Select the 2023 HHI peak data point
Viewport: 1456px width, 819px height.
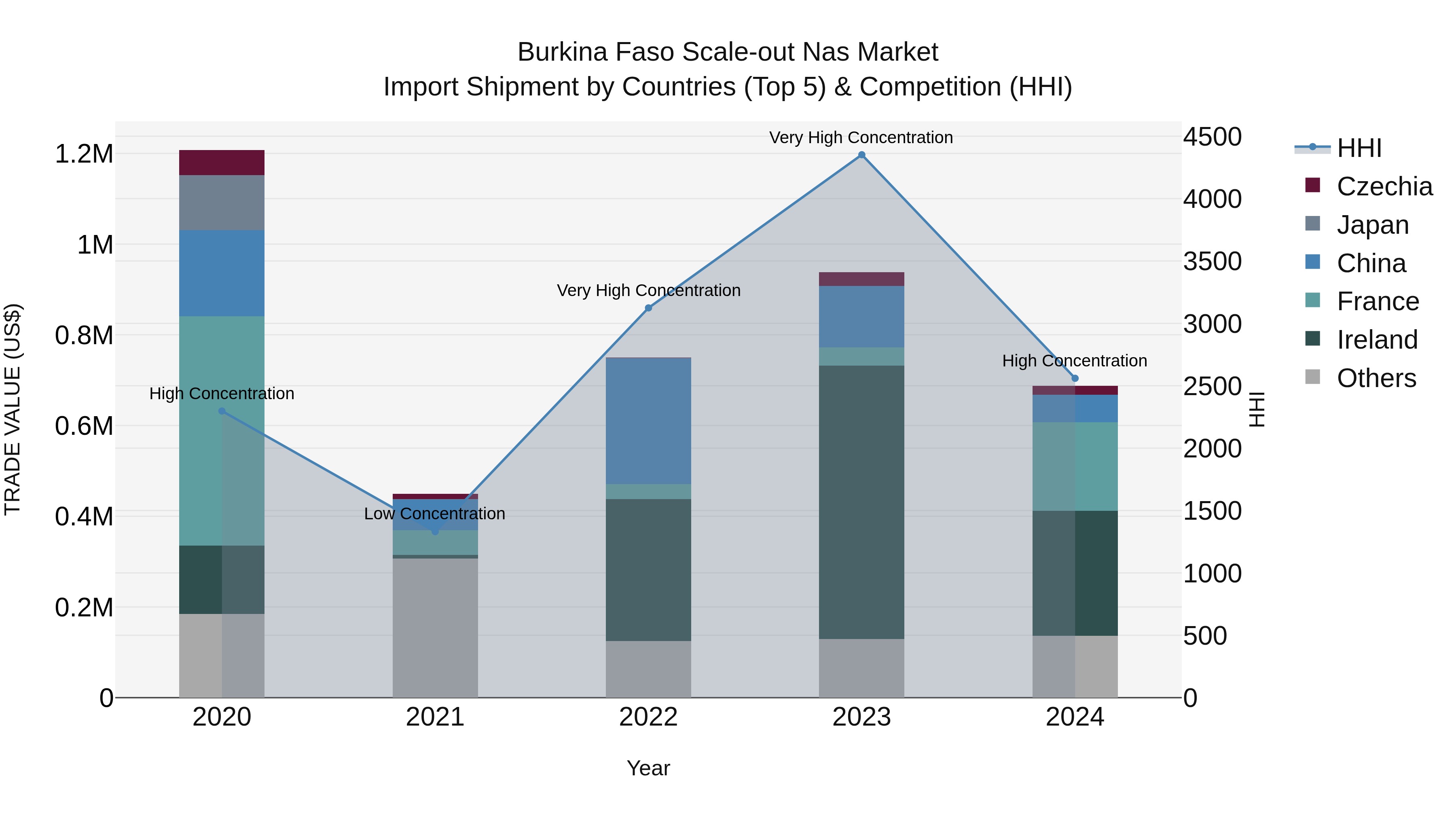coord(862,155)
